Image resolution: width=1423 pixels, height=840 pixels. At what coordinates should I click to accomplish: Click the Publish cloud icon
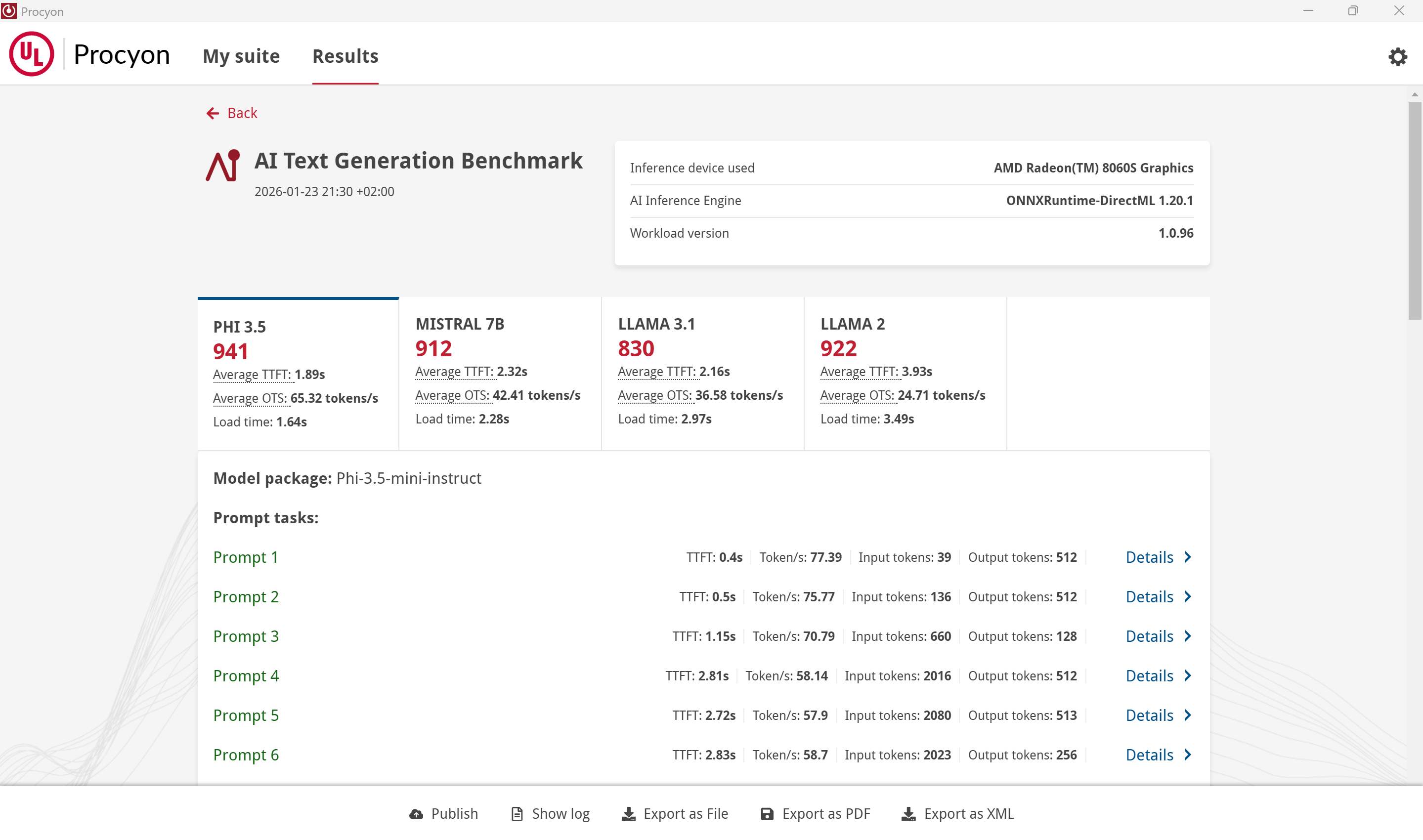417,814
